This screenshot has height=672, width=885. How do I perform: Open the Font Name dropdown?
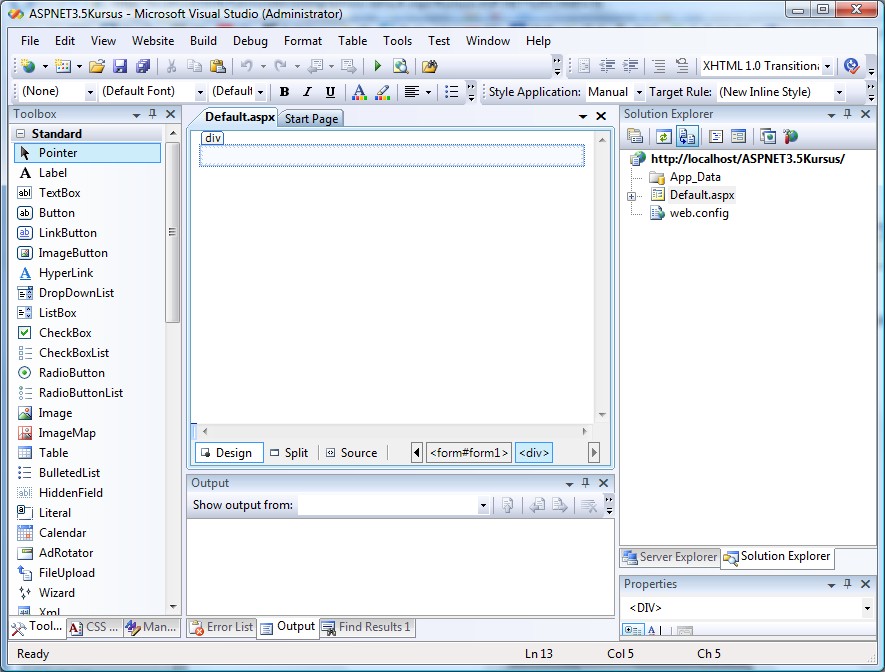tap(200, 92)
